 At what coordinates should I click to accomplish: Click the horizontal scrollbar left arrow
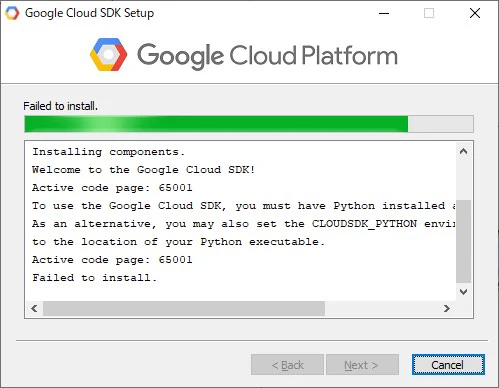pyautogui.click(x=34, y=309)
